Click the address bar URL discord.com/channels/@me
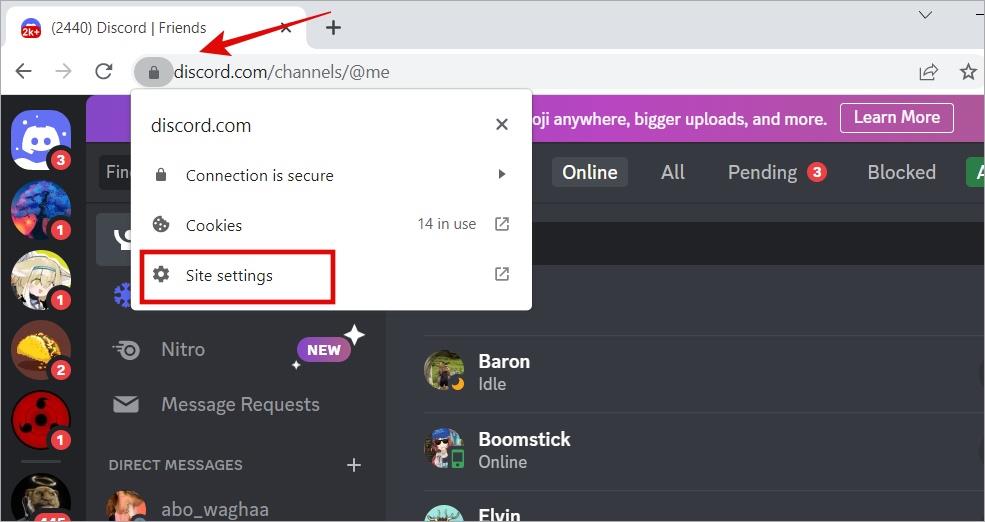Screen dimensions: 985x522 coord(281,72)
